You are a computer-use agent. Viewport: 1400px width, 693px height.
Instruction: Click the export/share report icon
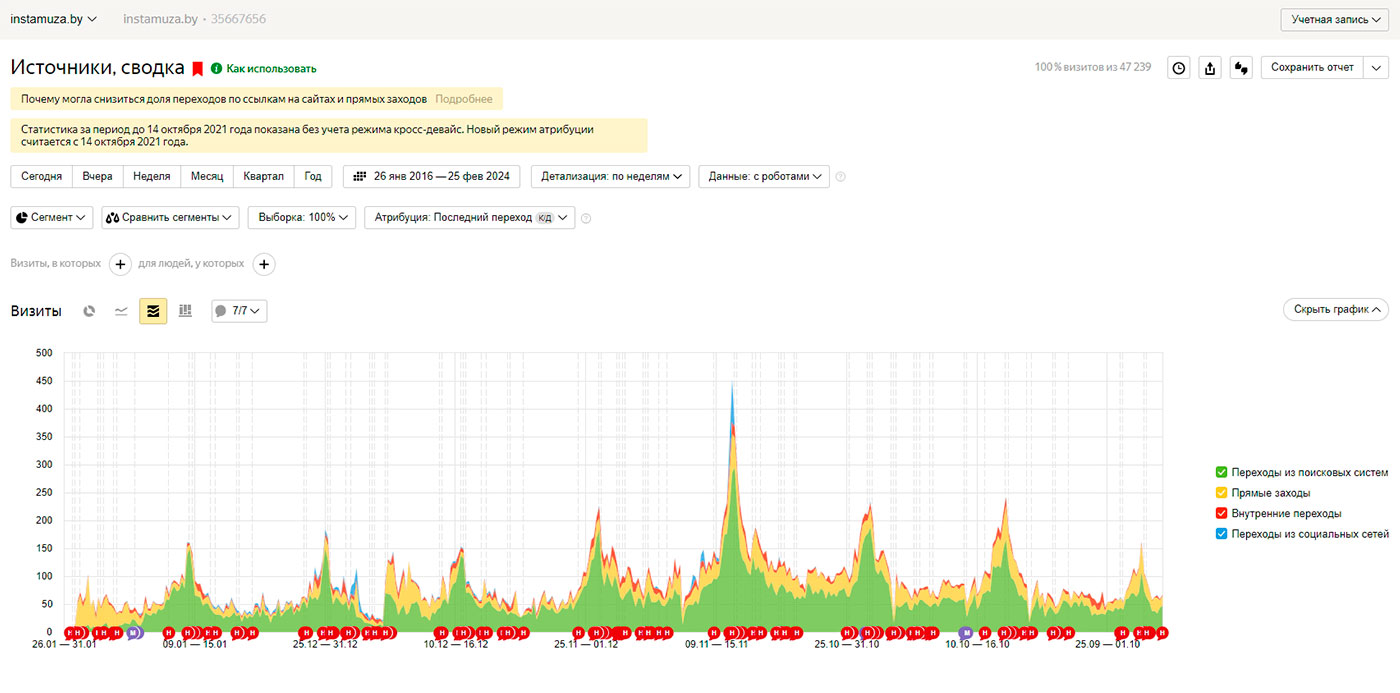pos(1210,68)
